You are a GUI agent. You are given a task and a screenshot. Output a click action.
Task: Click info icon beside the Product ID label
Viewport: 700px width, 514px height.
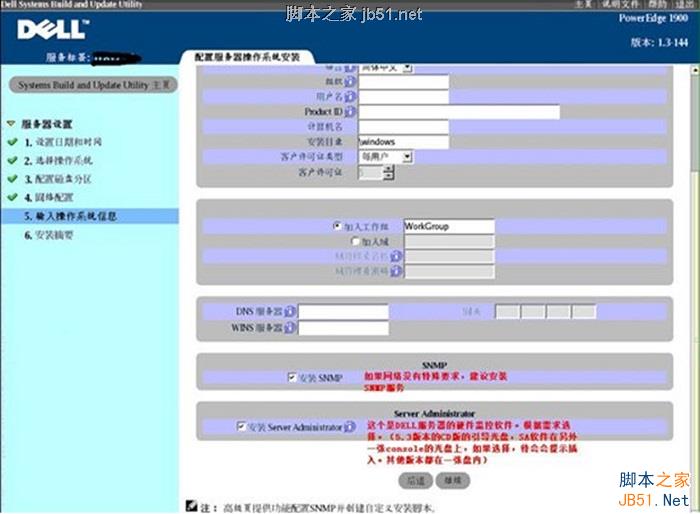(x=350, y=112)
